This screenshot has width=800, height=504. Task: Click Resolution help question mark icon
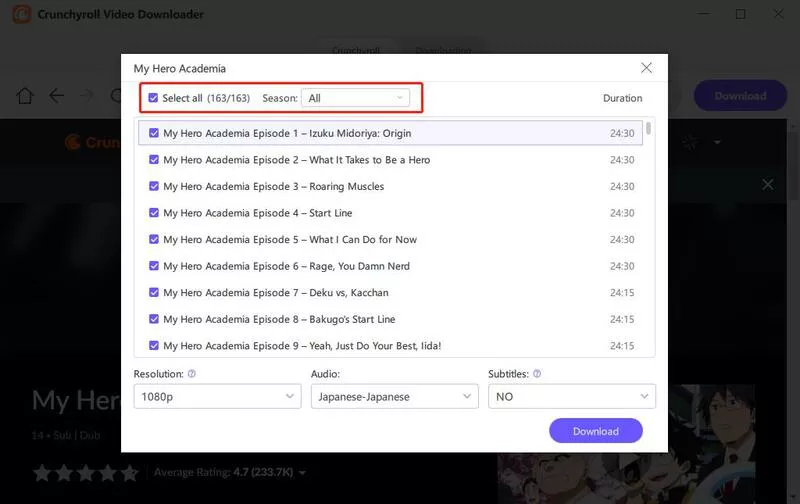pos(192,373)
